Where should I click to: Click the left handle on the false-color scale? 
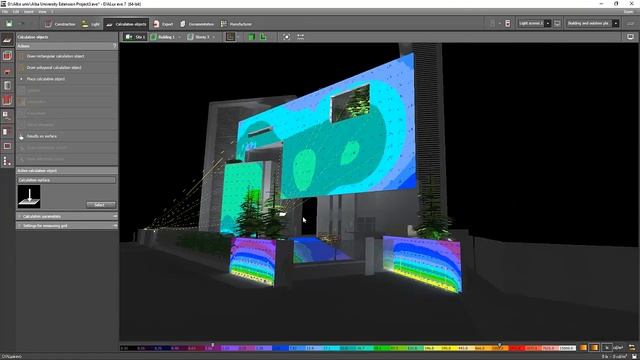tap(212, 345)
